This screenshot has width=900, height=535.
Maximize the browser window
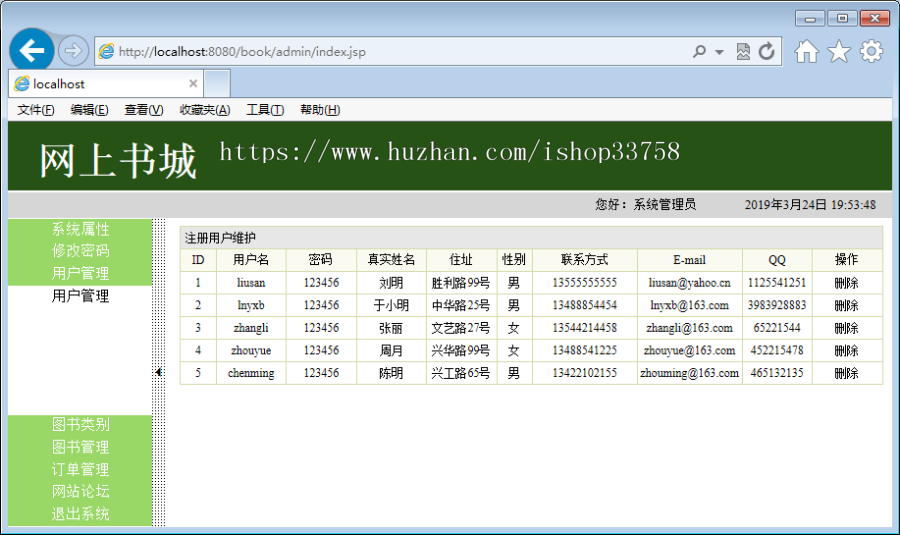pos(842,19)
